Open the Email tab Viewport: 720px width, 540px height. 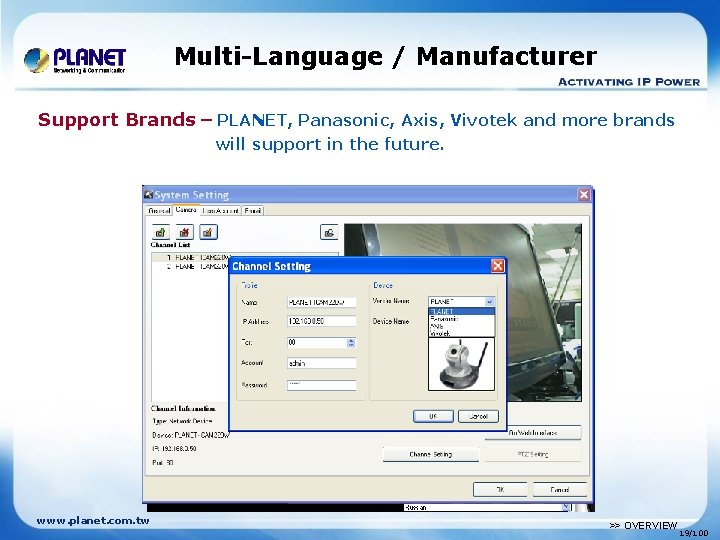tap(253, 211)
